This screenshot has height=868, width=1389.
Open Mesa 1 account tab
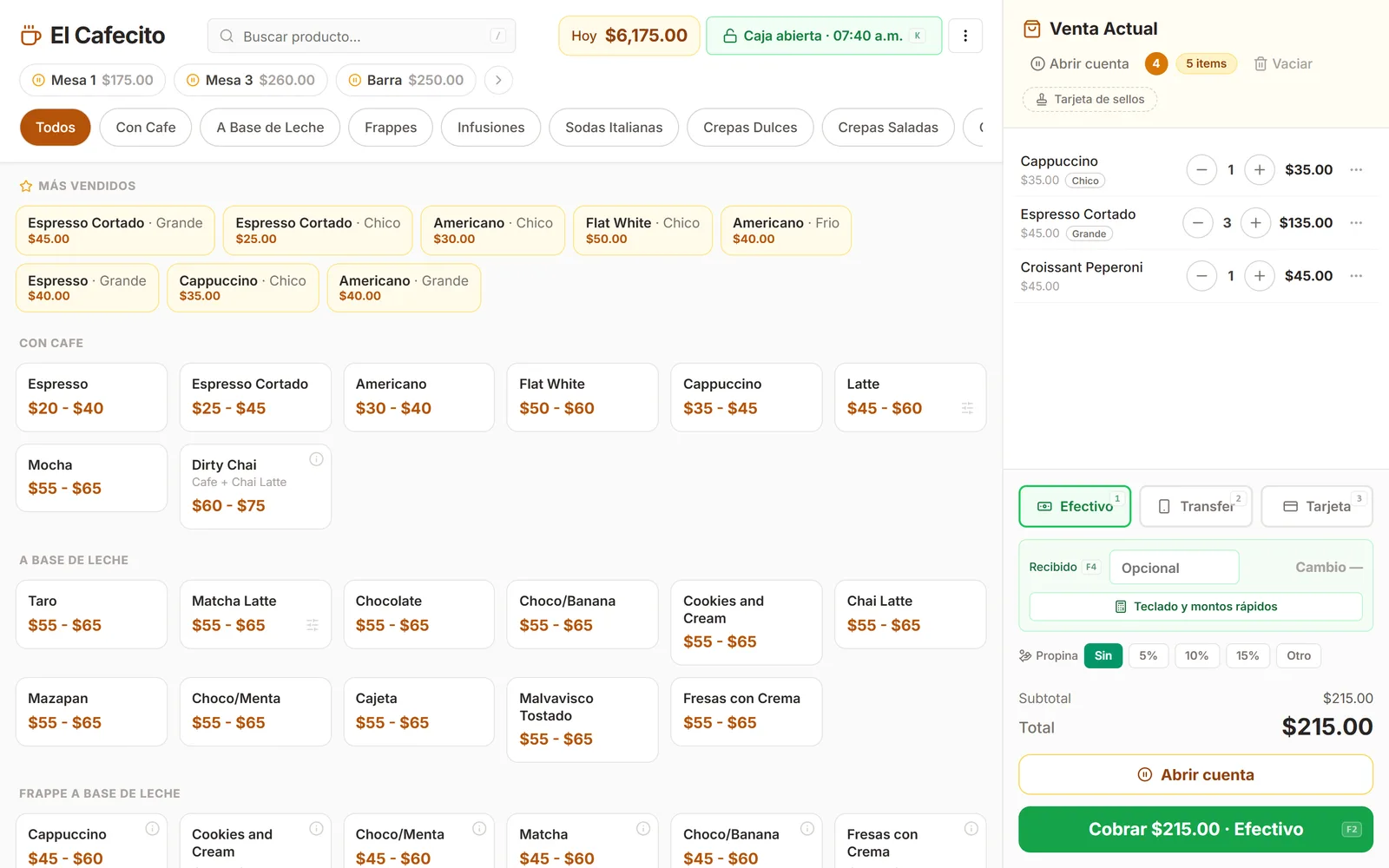[93, 80]
